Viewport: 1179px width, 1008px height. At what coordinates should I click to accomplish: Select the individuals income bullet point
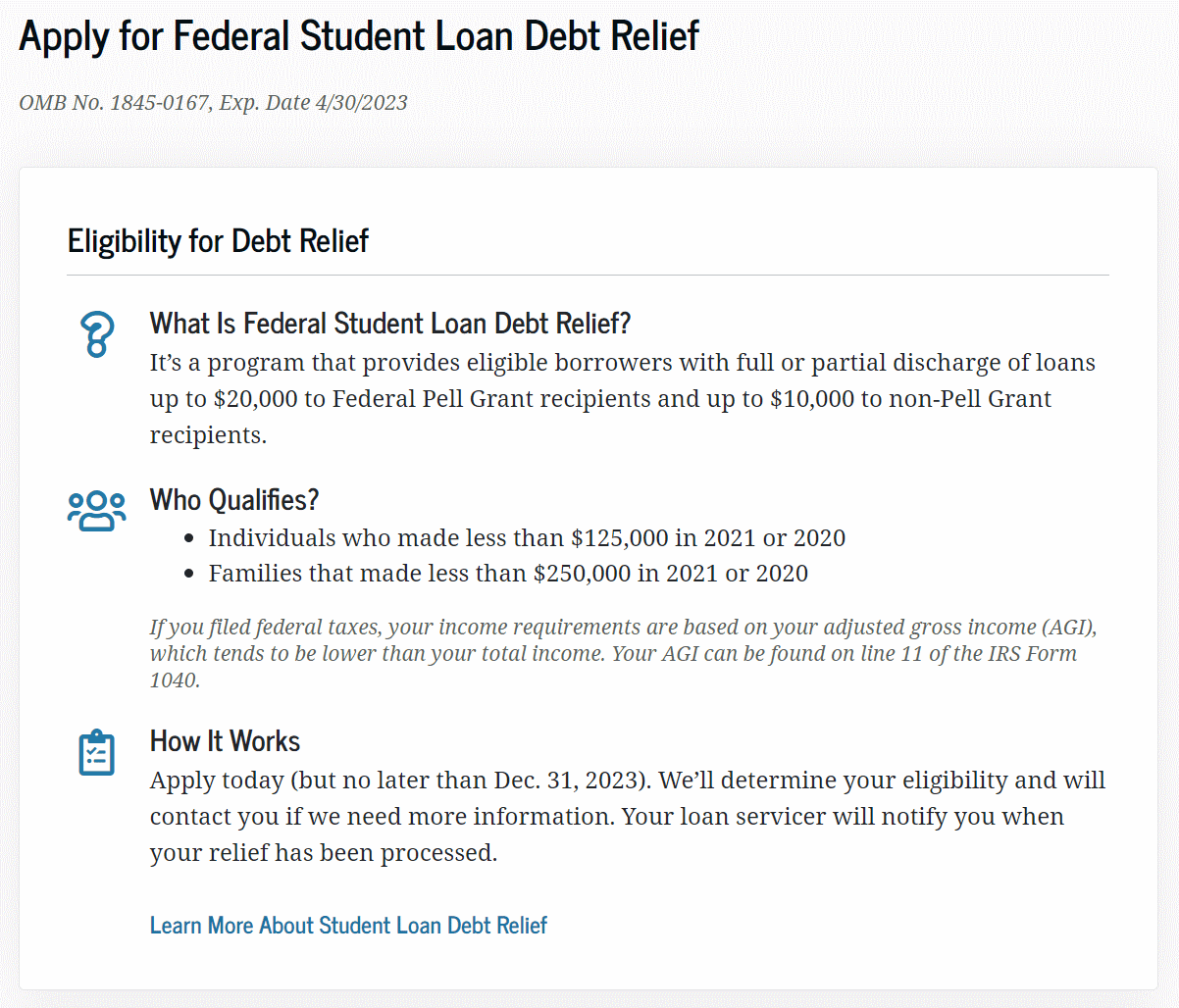pyautogui.click(x=527, y=537)
